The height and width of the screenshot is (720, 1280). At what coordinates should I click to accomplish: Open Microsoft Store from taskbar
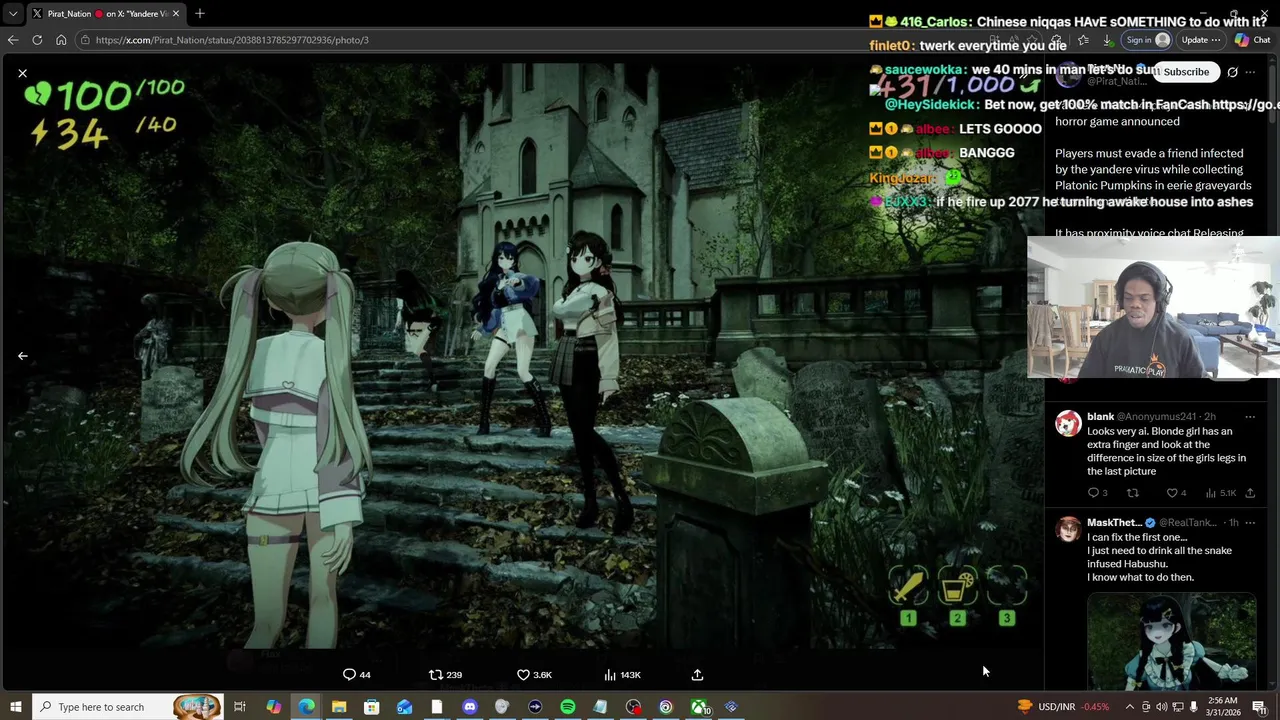[x=371, y=707]
